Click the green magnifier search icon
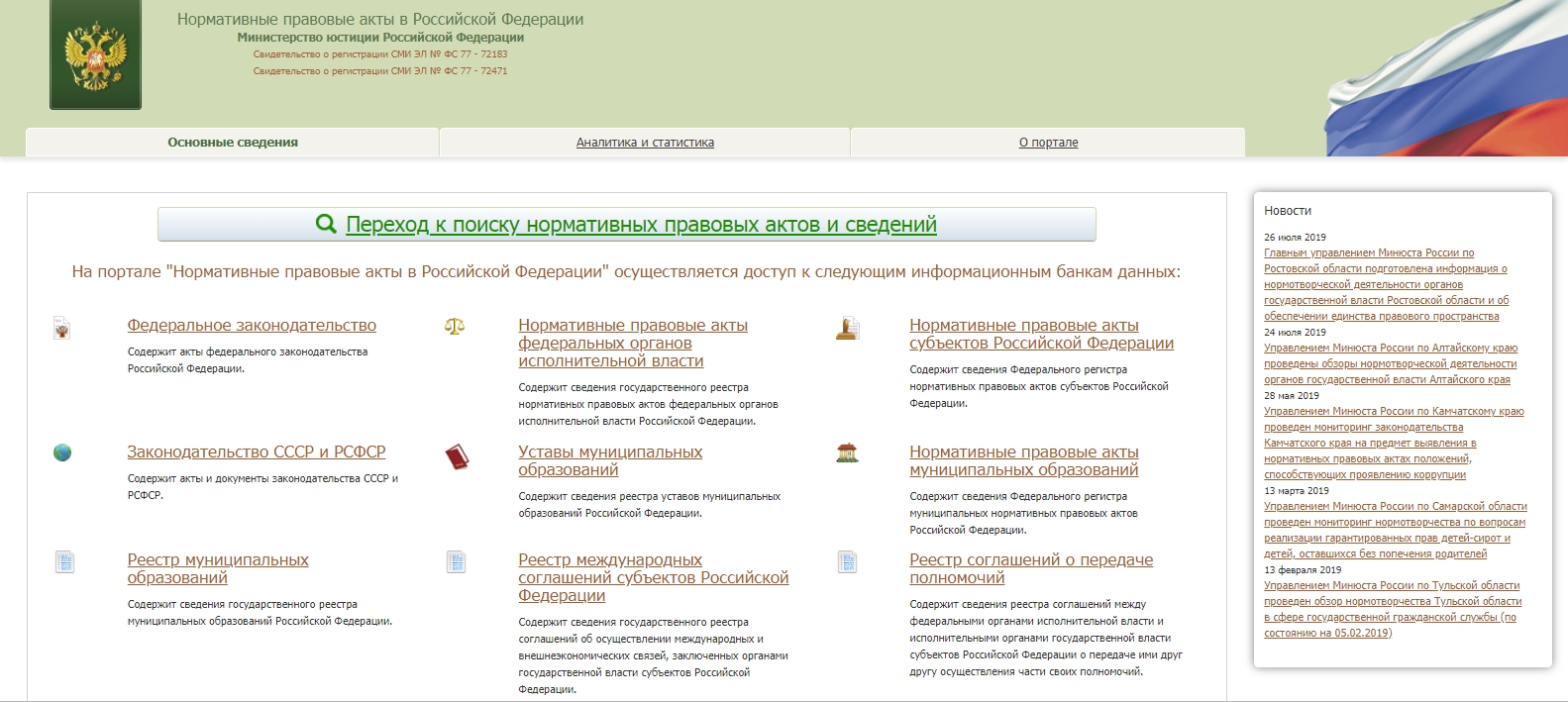Screen dimensions: 1568x702 pyautogui.click(x=326, y=224)
